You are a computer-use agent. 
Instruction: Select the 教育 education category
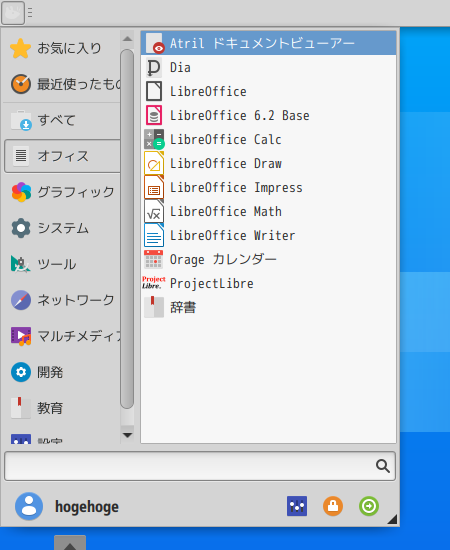point(62,408)
